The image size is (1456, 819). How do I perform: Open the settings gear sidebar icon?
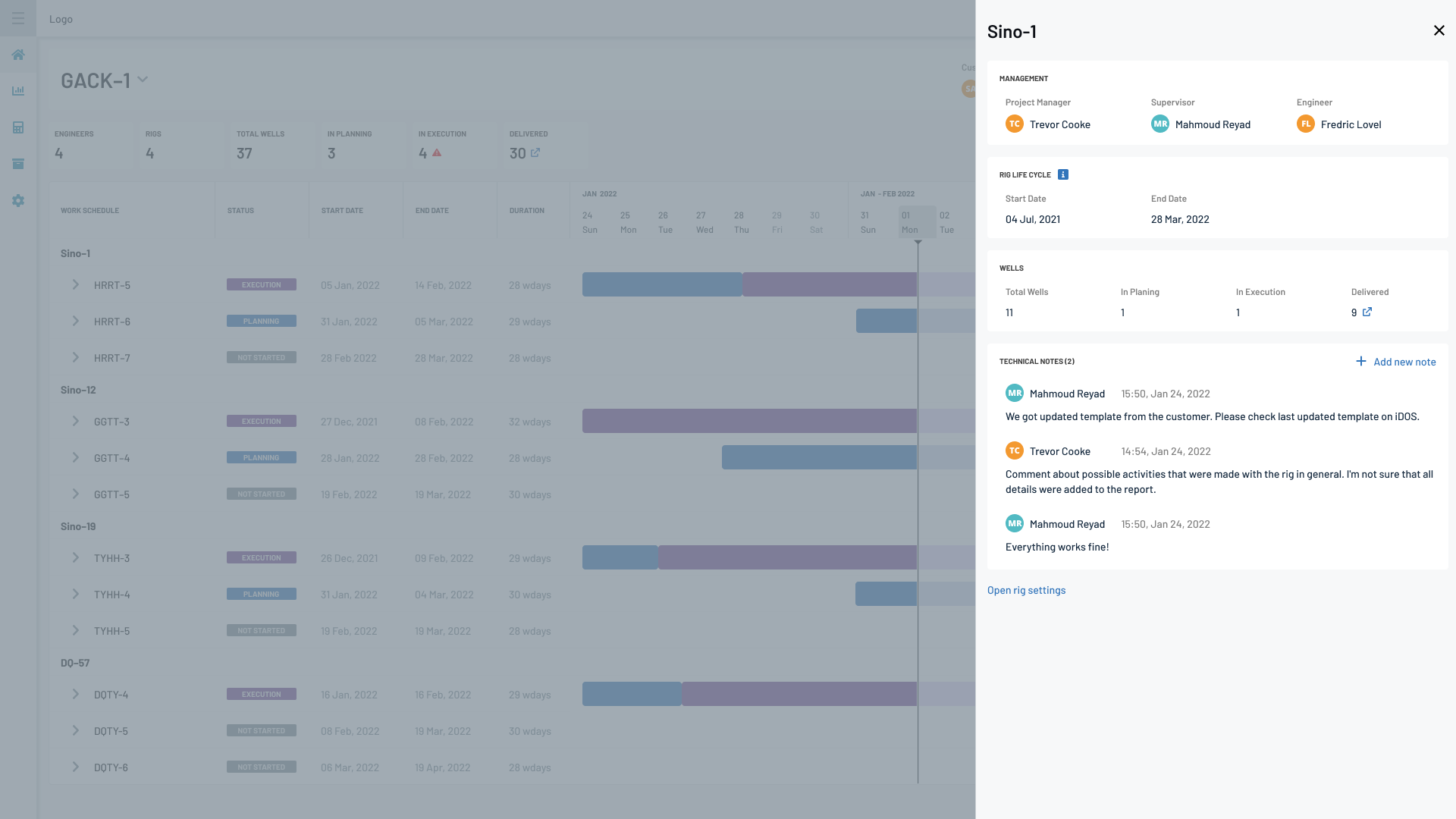pos(18,200)
